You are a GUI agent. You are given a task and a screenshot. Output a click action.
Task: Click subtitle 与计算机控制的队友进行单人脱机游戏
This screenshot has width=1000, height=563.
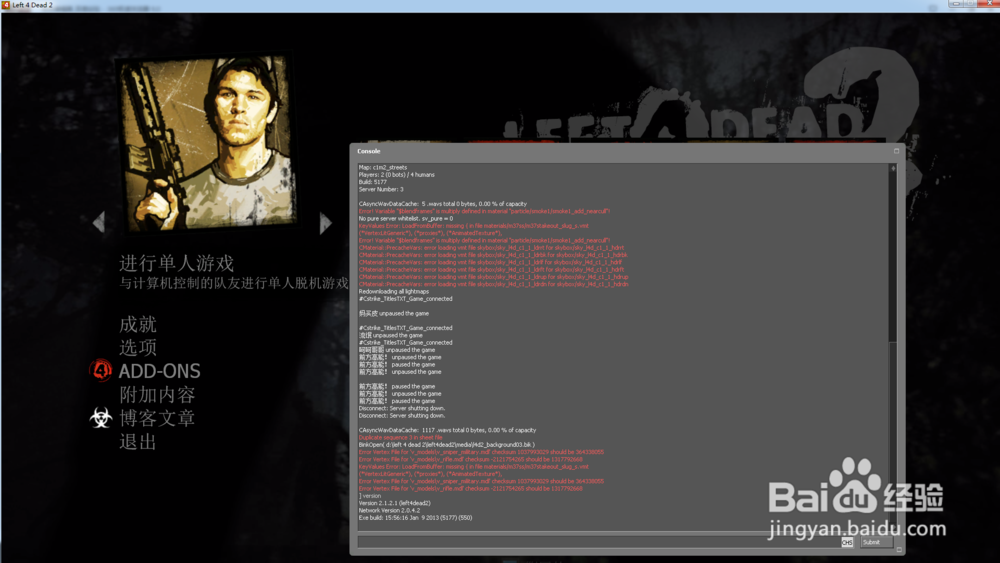click(x=233, y=283)
